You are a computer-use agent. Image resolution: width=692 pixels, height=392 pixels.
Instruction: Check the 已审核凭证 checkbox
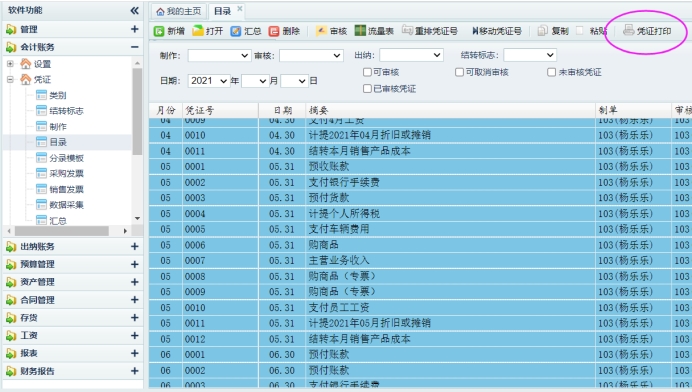point(367,89)
